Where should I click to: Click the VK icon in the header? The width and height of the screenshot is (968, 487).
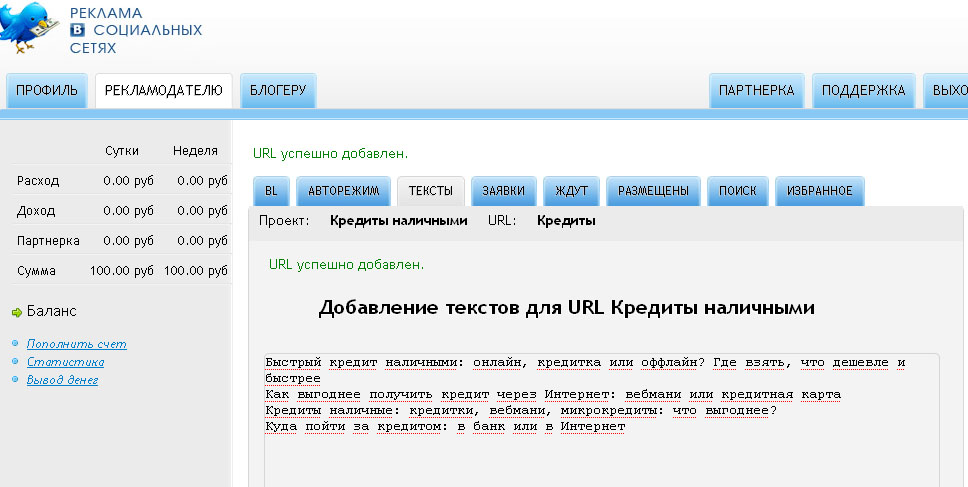(78, 30)
